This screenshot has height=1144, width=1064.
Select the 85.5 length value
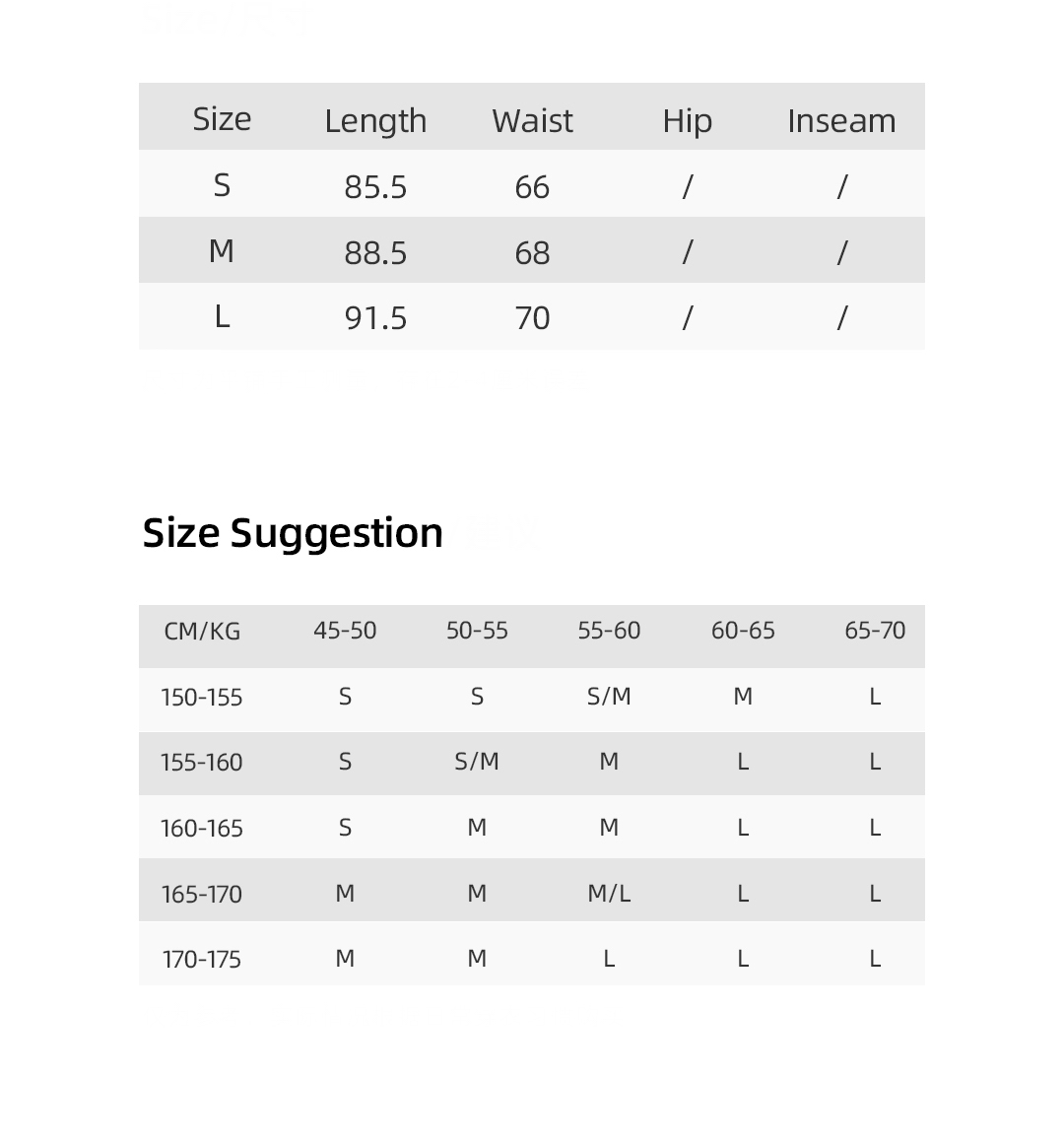pos(375,186)
